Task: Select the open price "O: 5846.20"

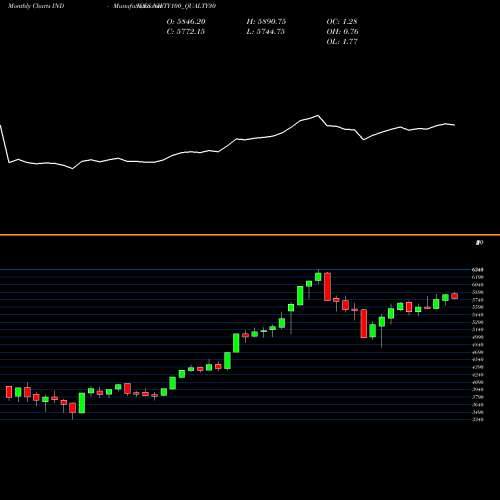Action: pos(186,22)
